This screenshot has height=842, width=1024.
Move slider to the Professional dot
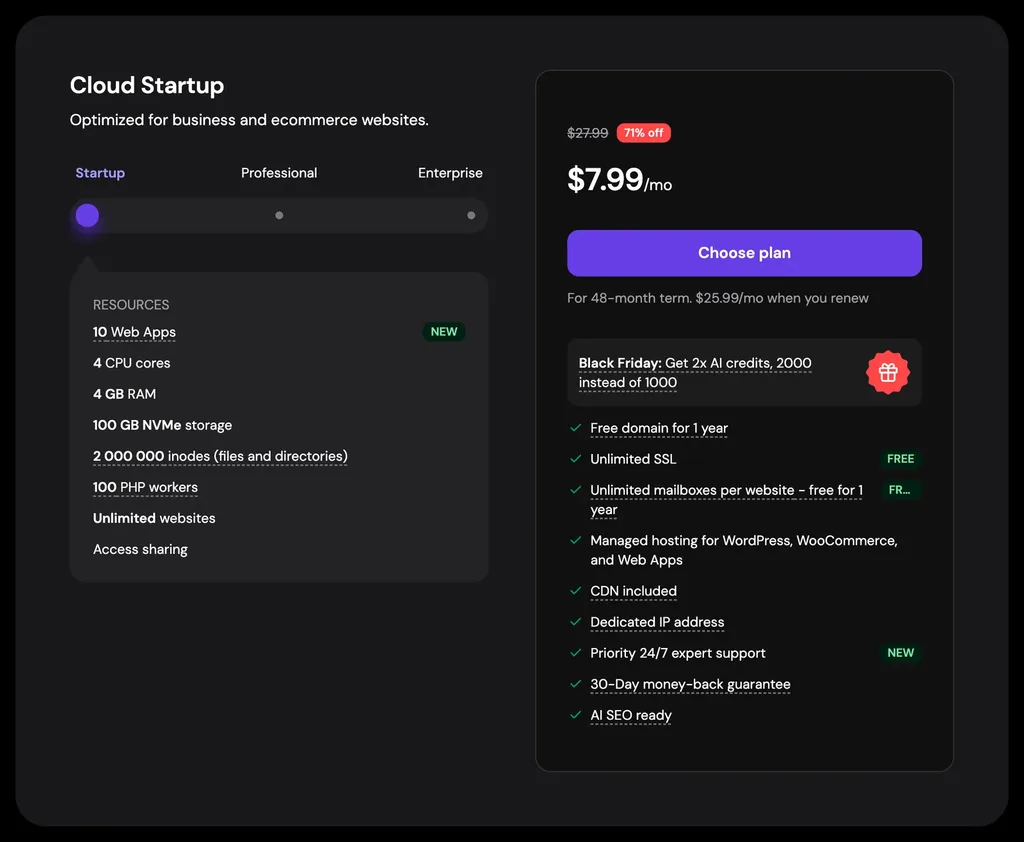[x=279, y=216]
